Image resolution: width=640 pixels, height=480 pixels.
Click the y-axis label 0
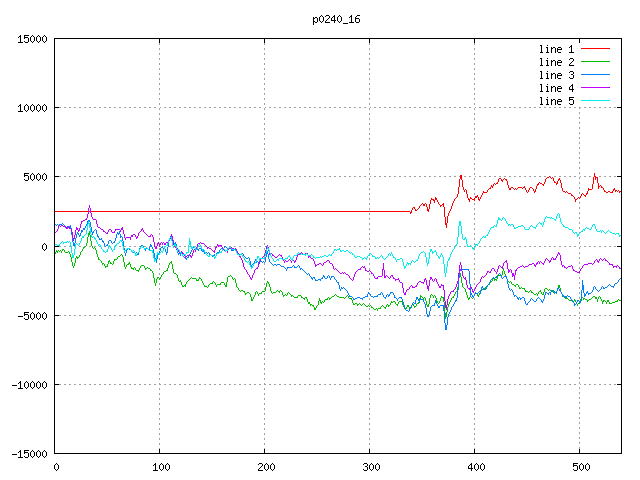pos(44,247)
